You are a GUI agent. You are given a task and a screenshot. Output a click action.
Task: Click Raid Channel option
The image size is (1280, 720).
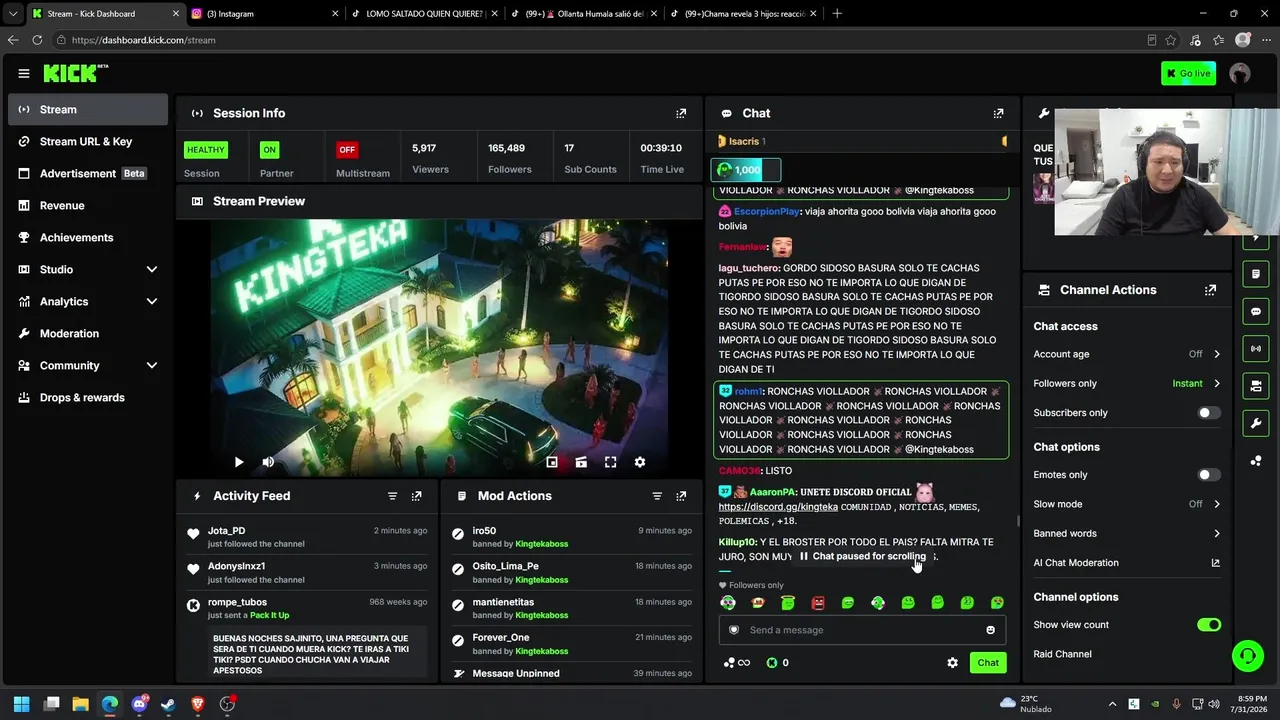pyautogui.click(x=1062, y=654)
